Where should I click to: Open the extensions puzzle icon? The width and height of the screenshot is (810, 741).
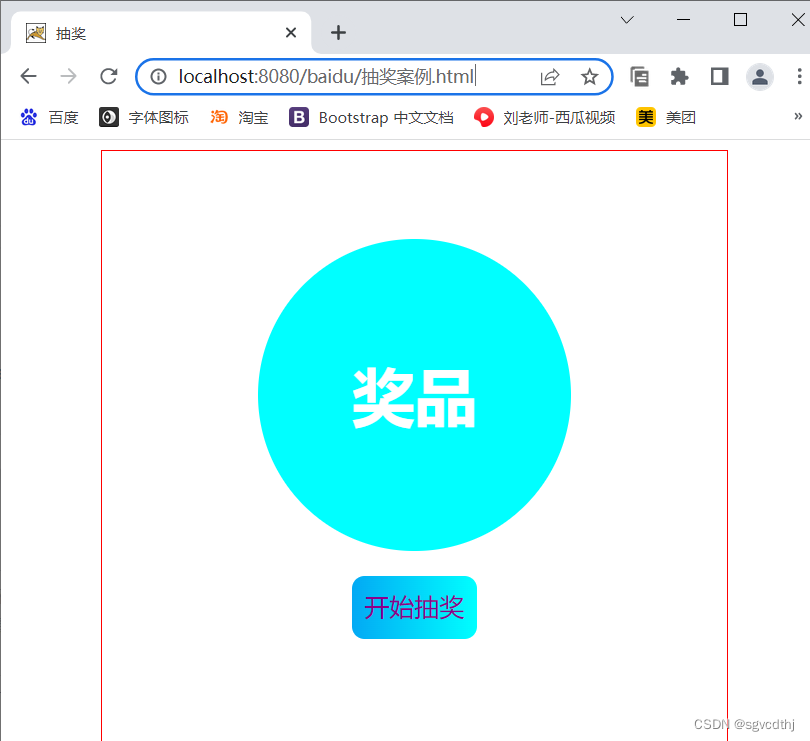(x=679, y=77)
